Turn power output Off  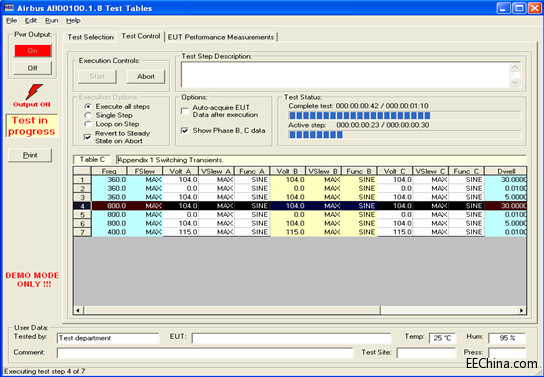pyautogui.click(x=33, y=68)
